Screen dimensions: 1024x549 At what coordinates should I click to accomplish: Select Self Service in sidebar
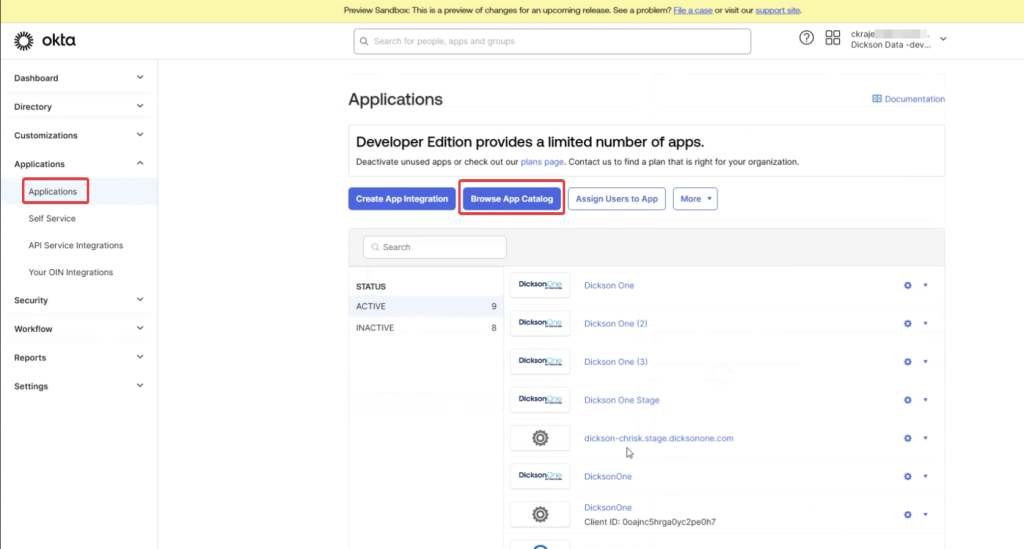coord(52,218)
